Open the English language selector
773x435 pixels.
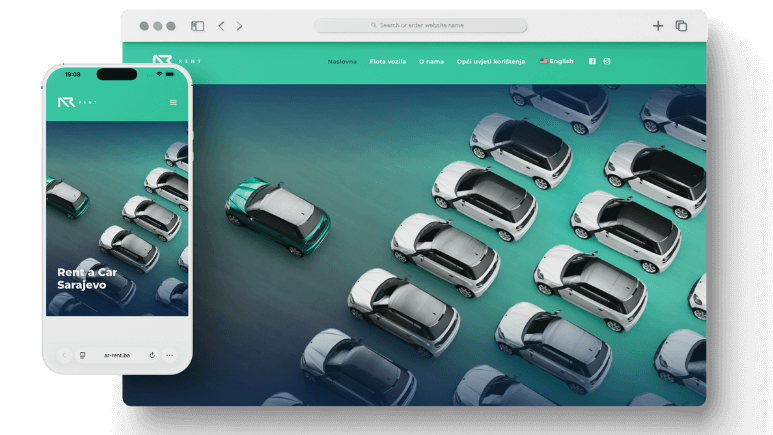pos(557,61)
